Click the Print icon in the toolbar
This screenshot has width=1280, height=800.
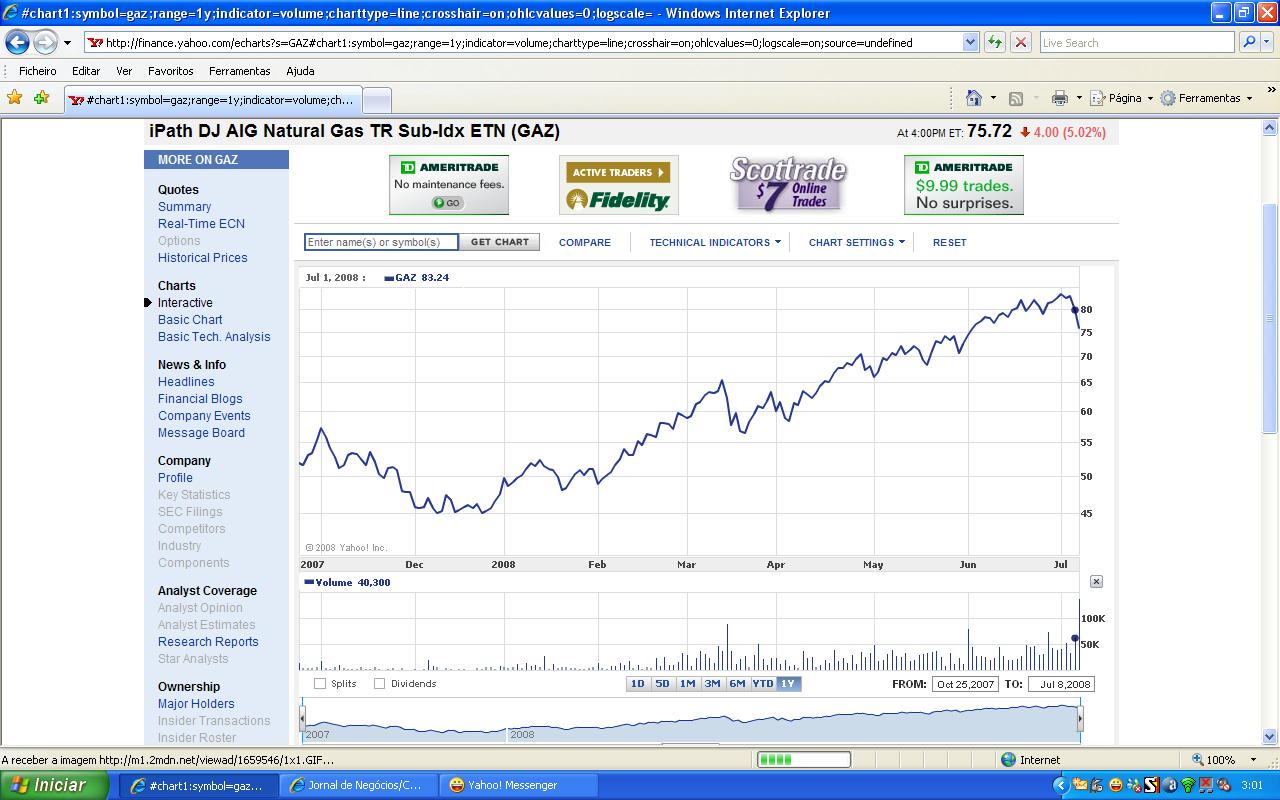click(1060, 98)
